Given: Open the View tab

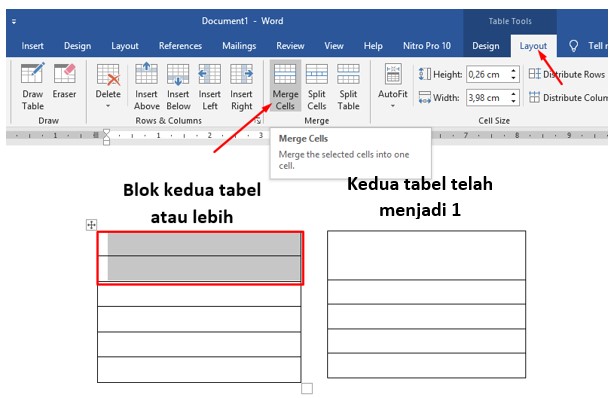Looking at the screenshot, I should coord(334,46).
